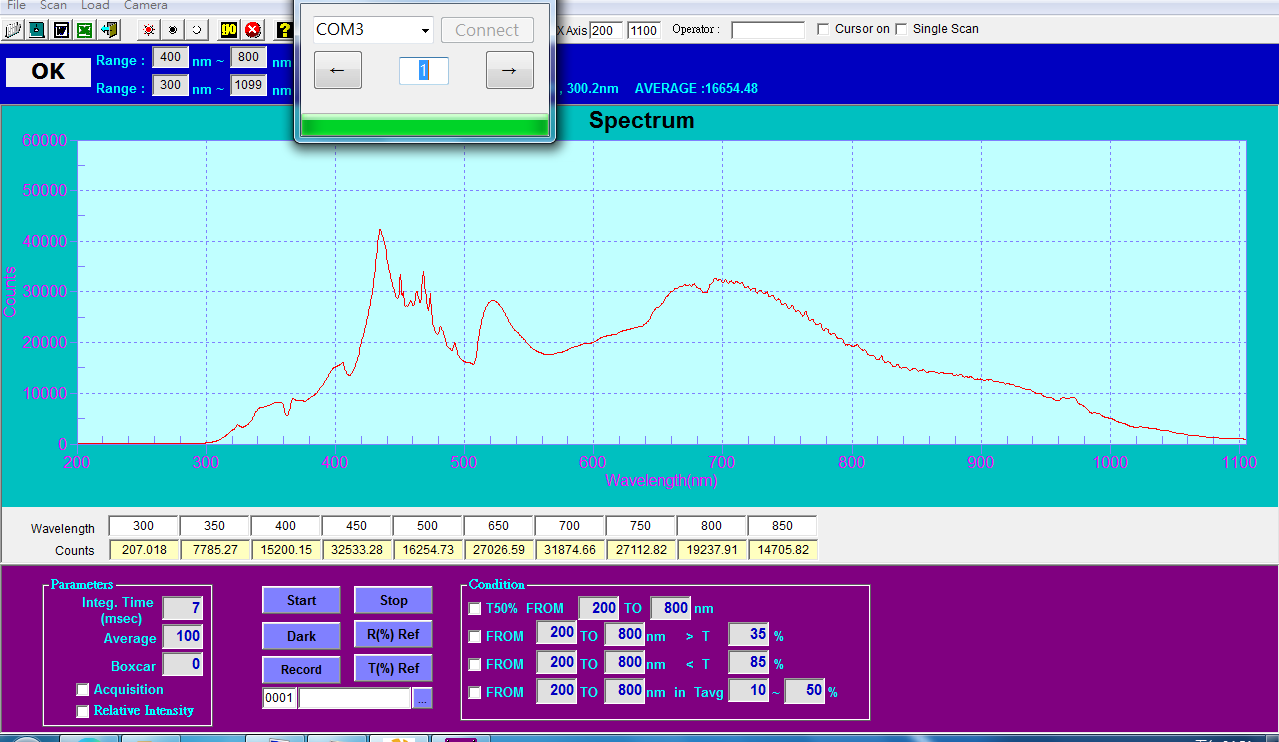Open the Load menu

coord(95,6)
